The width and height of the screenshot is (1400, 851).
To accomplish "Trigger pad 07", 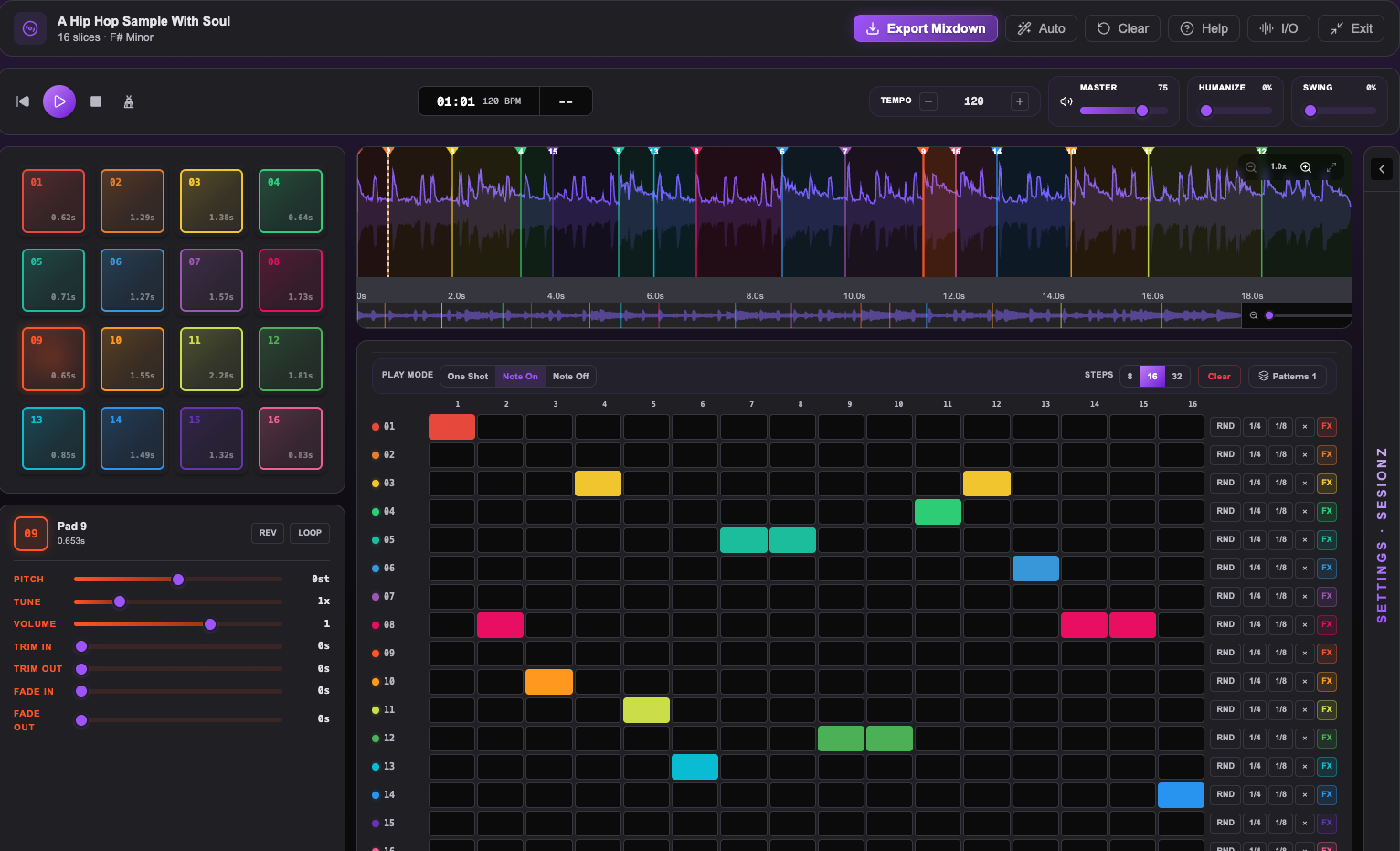I will [x=211, y=280].
